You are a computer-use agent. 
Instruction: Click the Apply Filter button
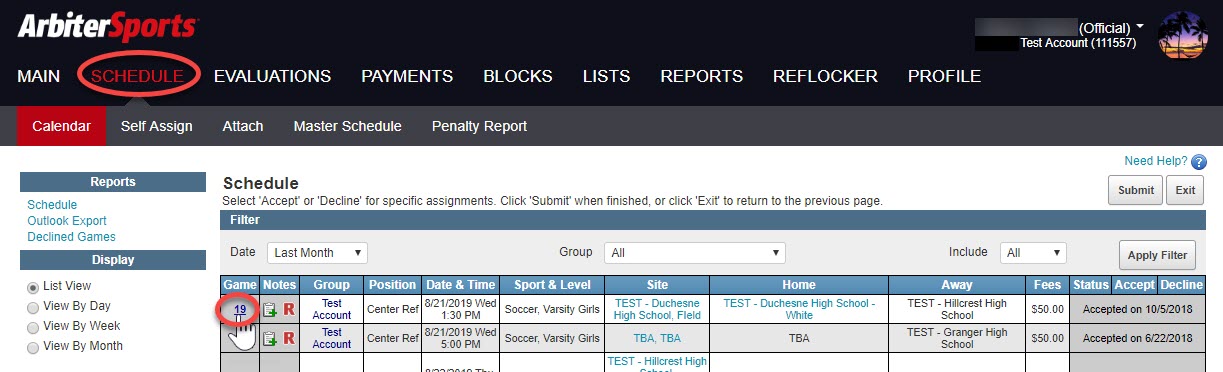coord(1157,255)
